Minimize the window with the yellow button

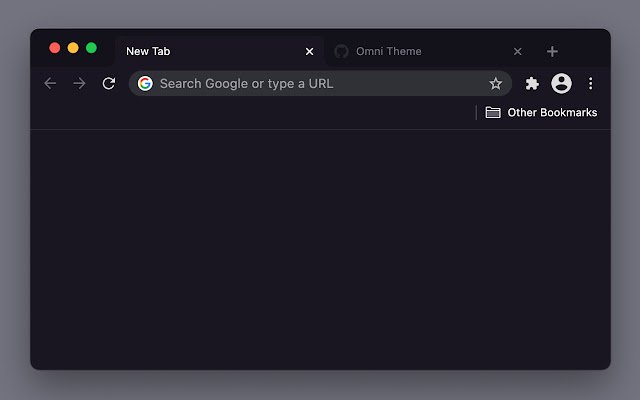(73, 48)
